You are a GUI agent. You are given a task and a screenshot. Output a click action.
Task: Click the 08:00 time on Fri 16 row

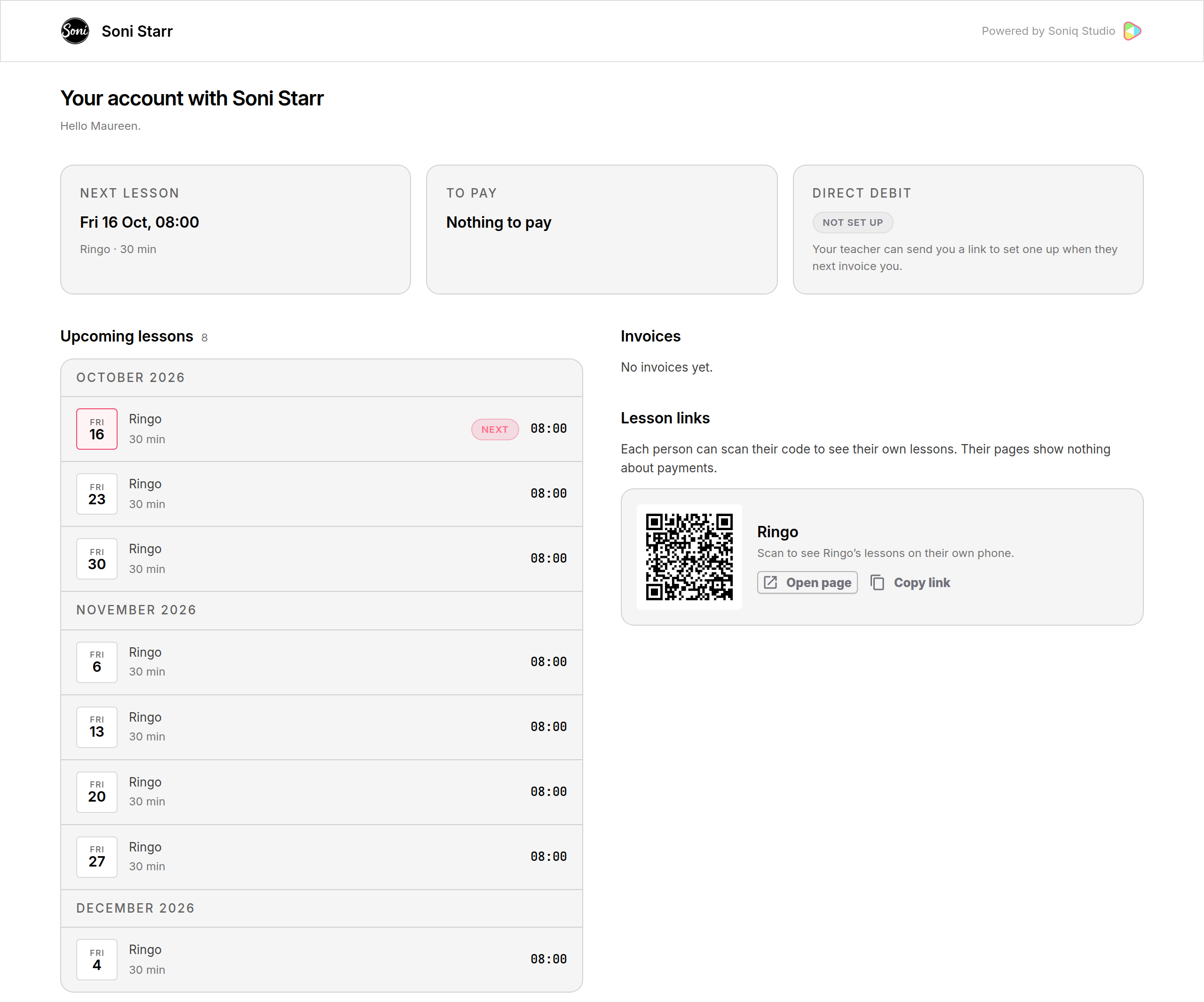(x=549, y=429)
